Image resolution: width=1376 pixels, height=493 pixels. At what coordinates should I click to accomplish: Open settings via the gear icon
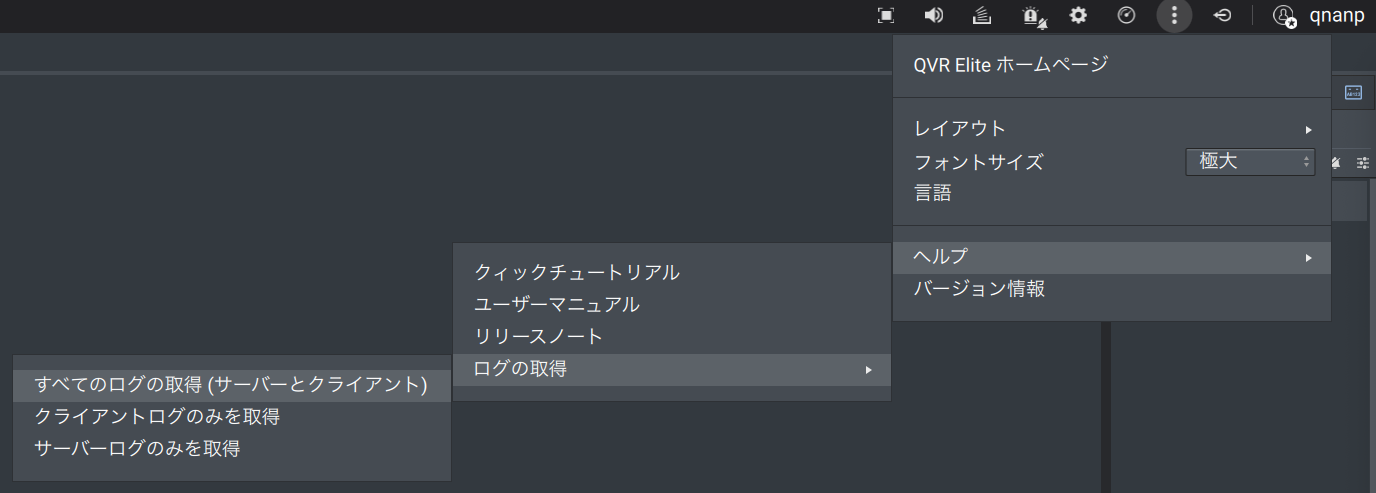[x=1078, y=15]
